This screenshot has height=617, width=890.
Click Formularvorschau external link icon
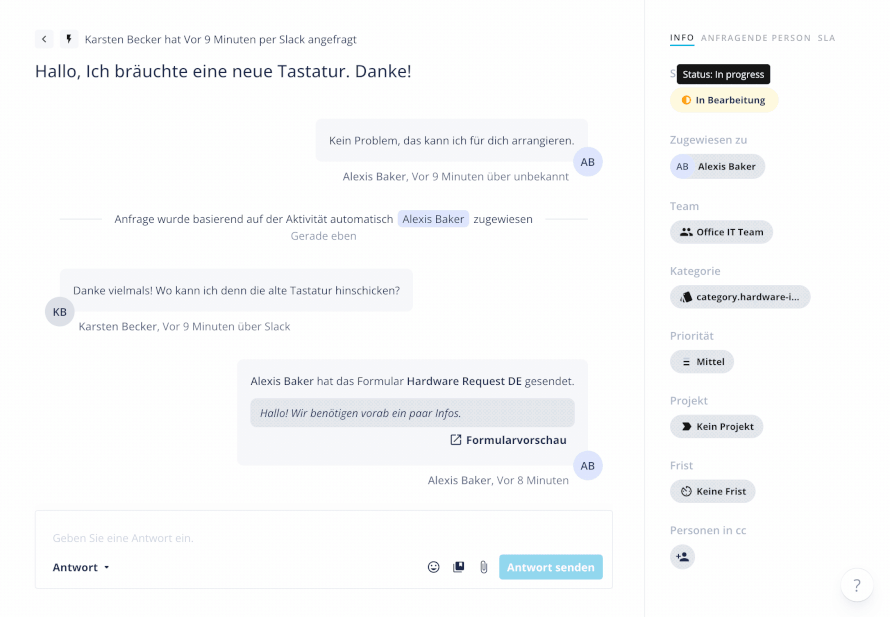pyautogui.click(x=456, y=440)
